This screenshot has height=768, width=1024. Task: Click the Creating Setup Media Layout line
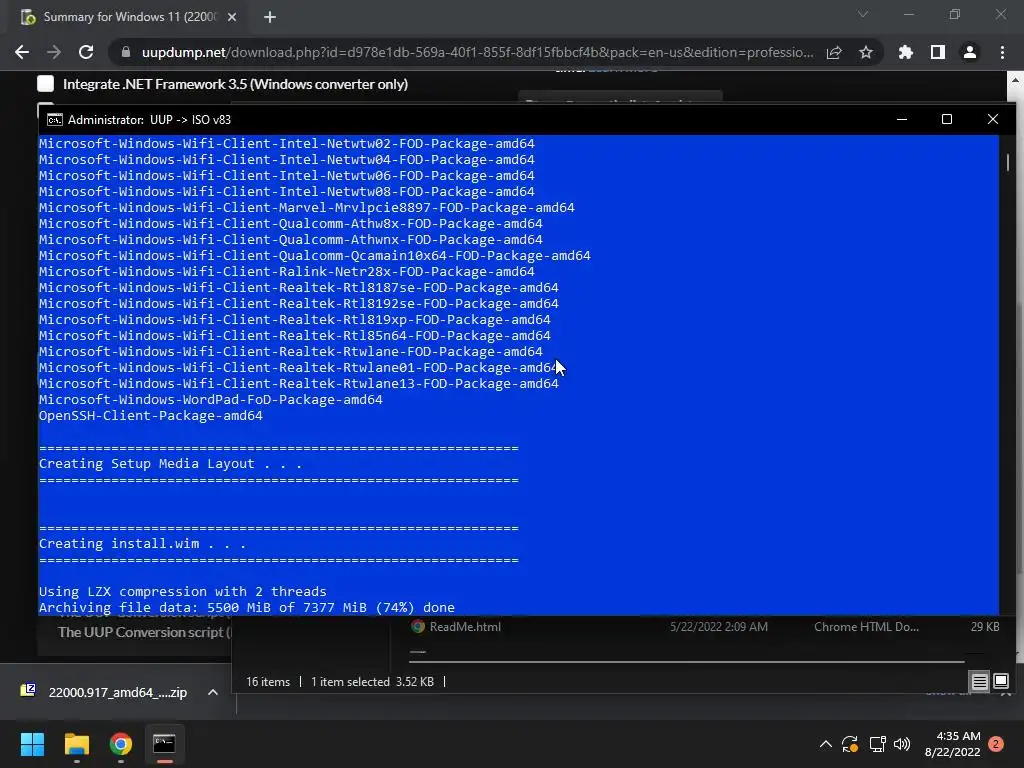[x=170, y=464]
